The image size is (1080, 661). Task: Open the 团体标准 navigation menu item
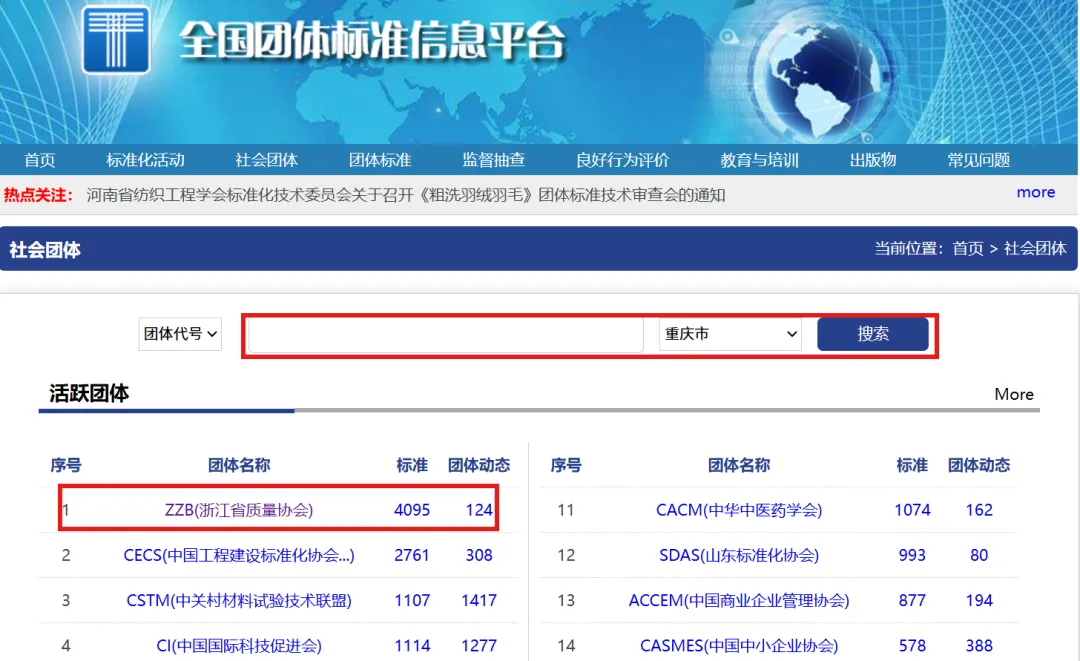tap(380, 160)
